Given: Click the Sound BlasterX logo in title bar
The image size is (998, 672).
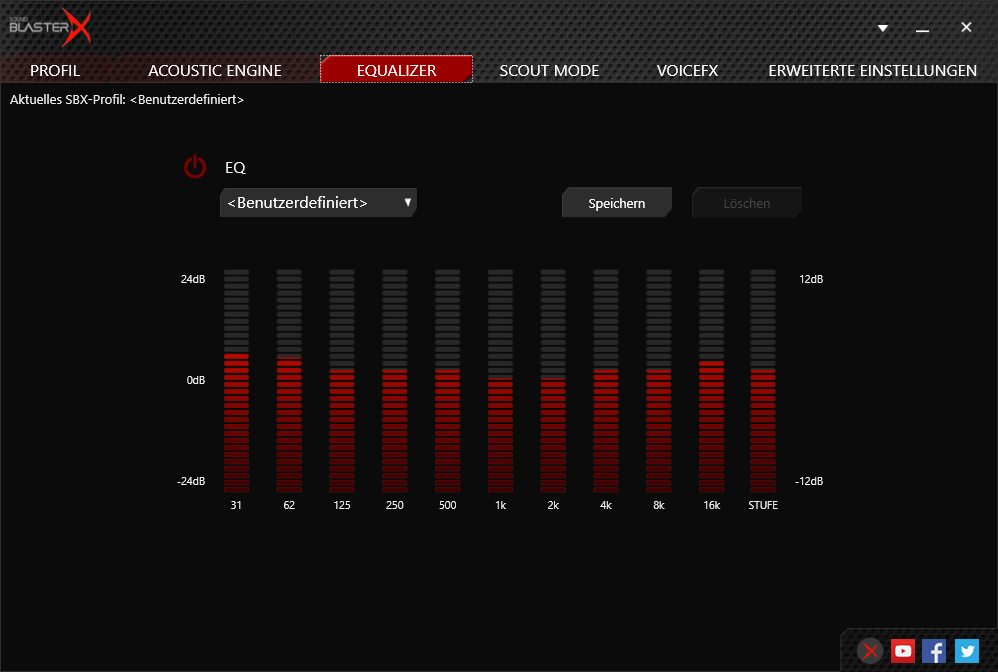Looking at the screenshot, I should (x=50, y=28).
